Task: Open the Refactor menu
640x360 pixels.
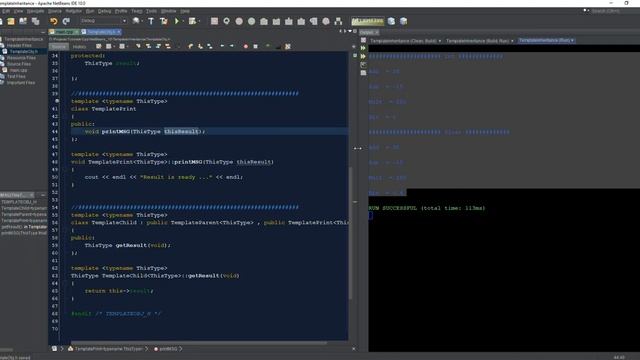Action: [74, 11]
